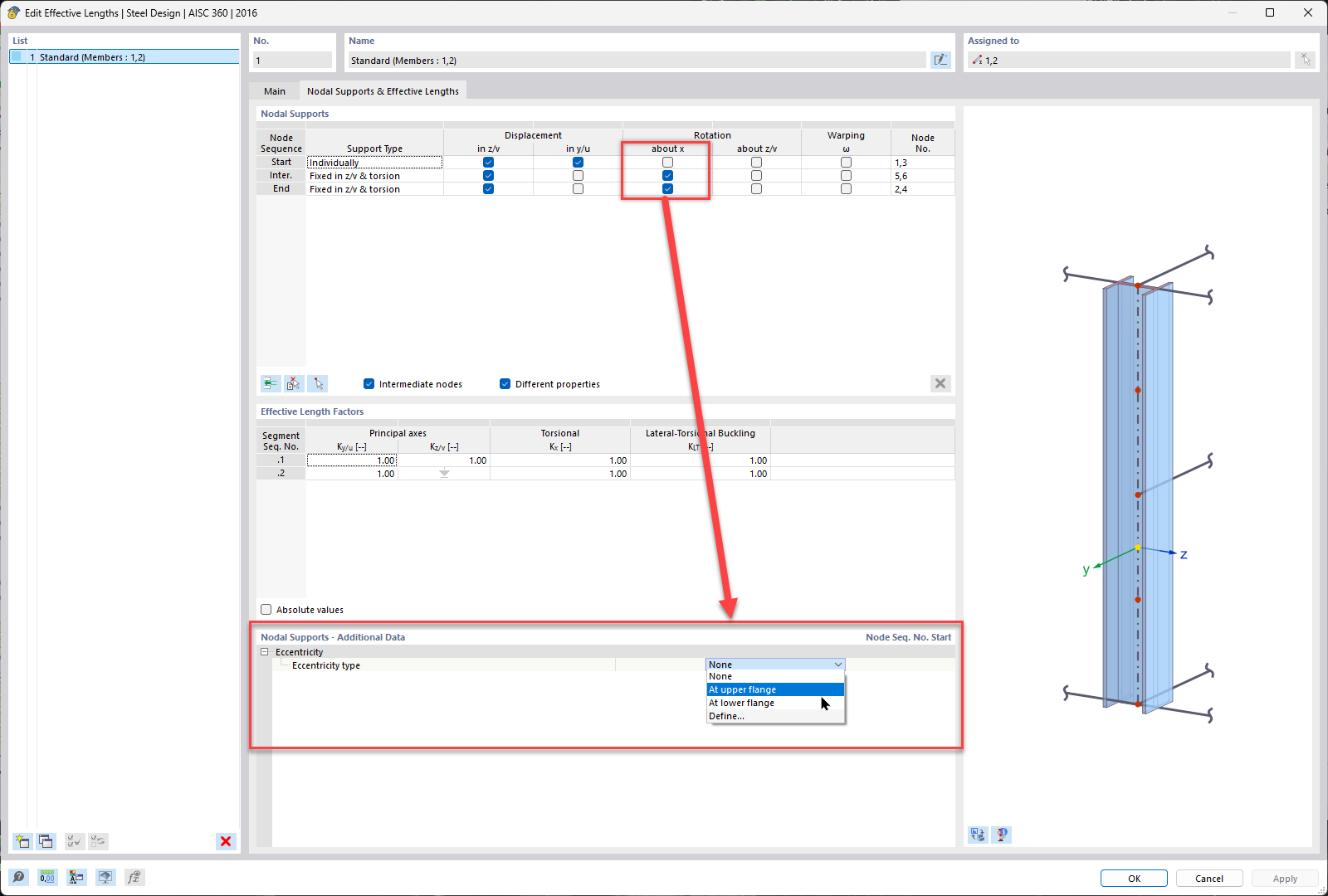Click the preview render settings icon

pos(1002,835)
